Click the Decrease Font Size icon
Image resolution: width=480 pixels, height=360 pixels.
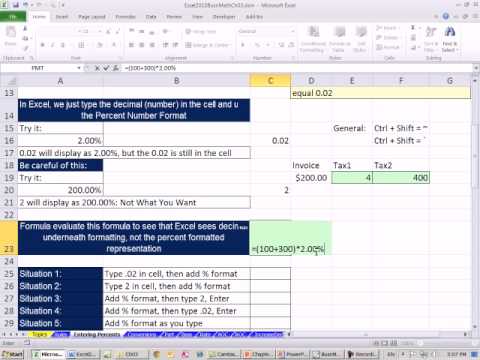tap(117, 32)
